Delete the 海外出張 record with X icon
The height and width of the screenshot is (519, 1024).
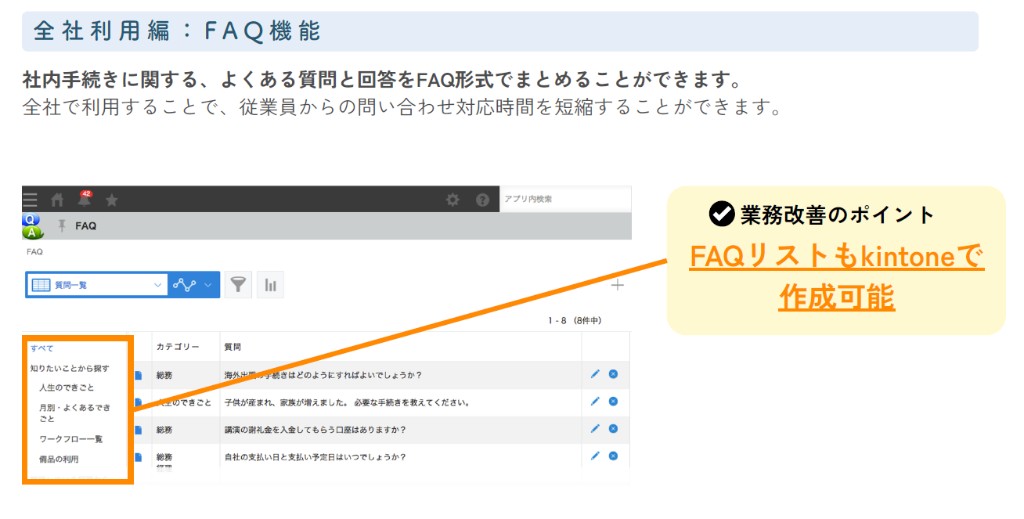pos(613,374)
